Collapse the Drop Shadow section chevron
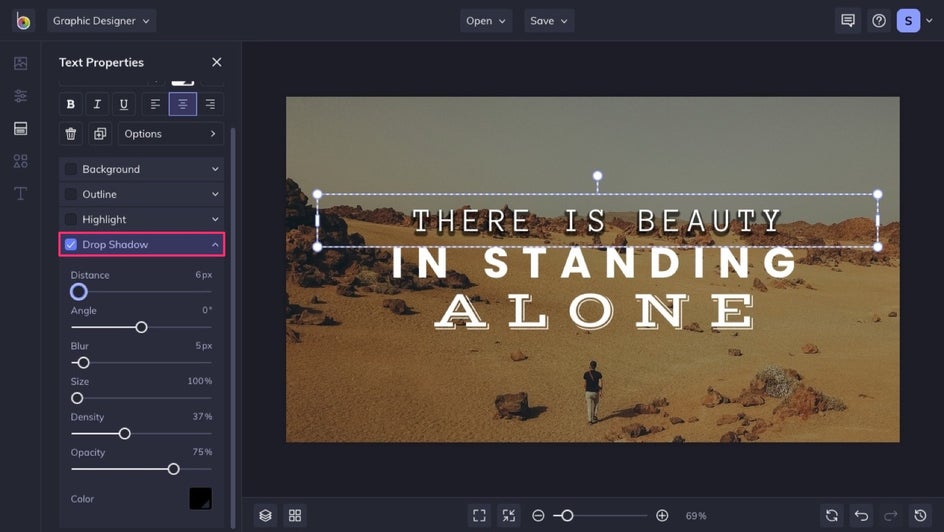The image size is (944, 532). pyautogui.click(x=215, y=244)
